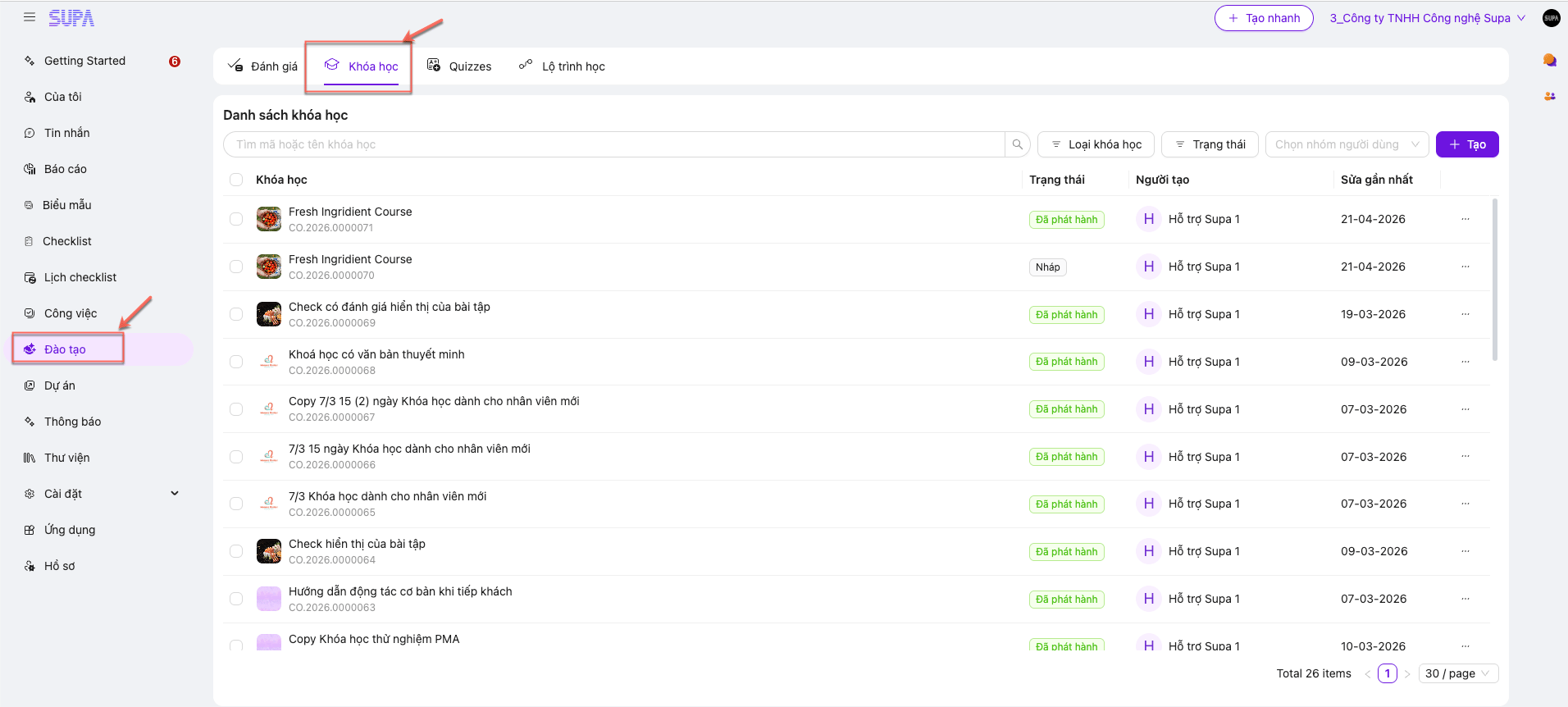
Task: Tick checkbox for Hướng dẫn động tác cơ bản course
Action: point(236,599)
